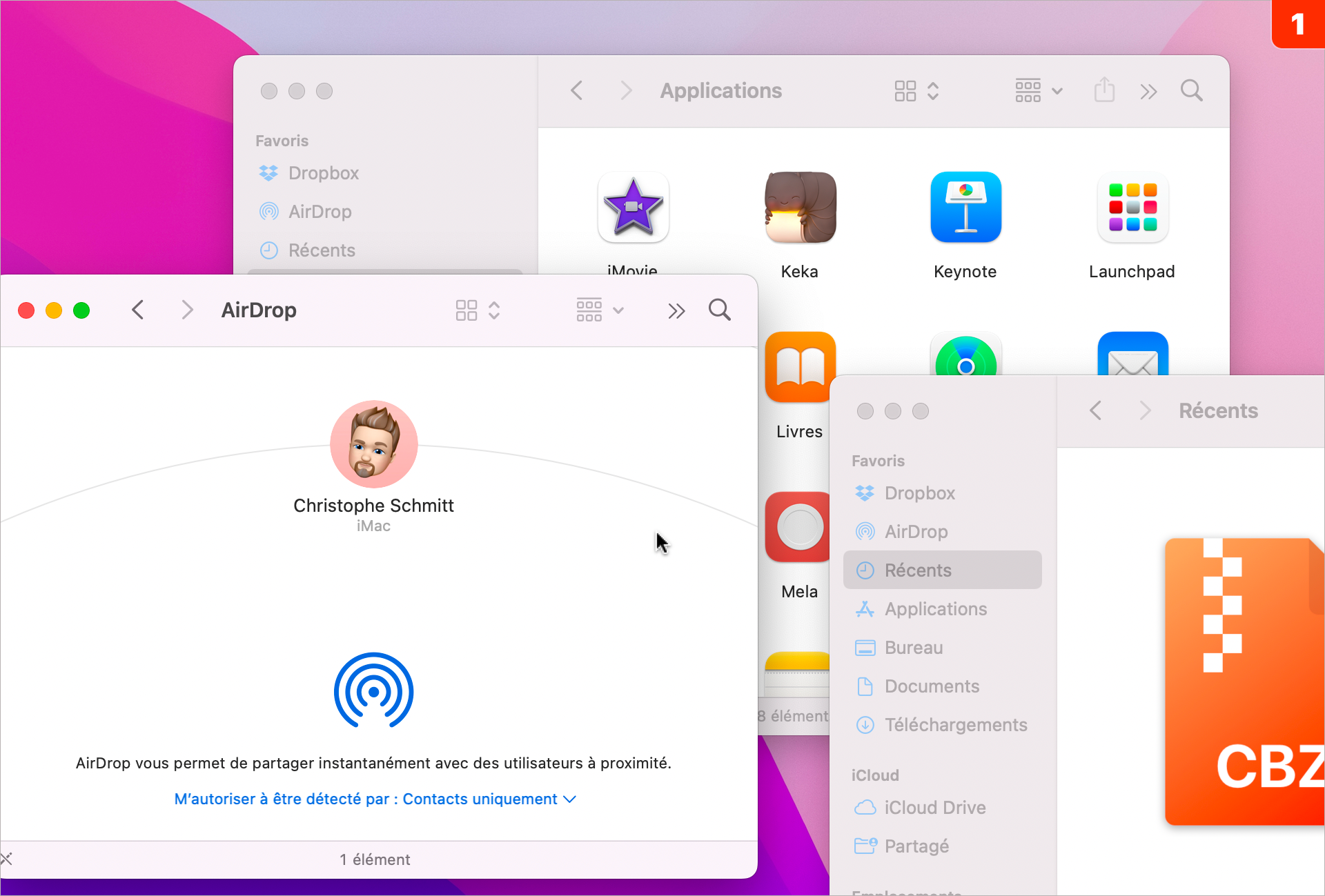Minimize the AirDrop window with yellow button
This screenshot has height=896, width=1325.
(54, 310)
